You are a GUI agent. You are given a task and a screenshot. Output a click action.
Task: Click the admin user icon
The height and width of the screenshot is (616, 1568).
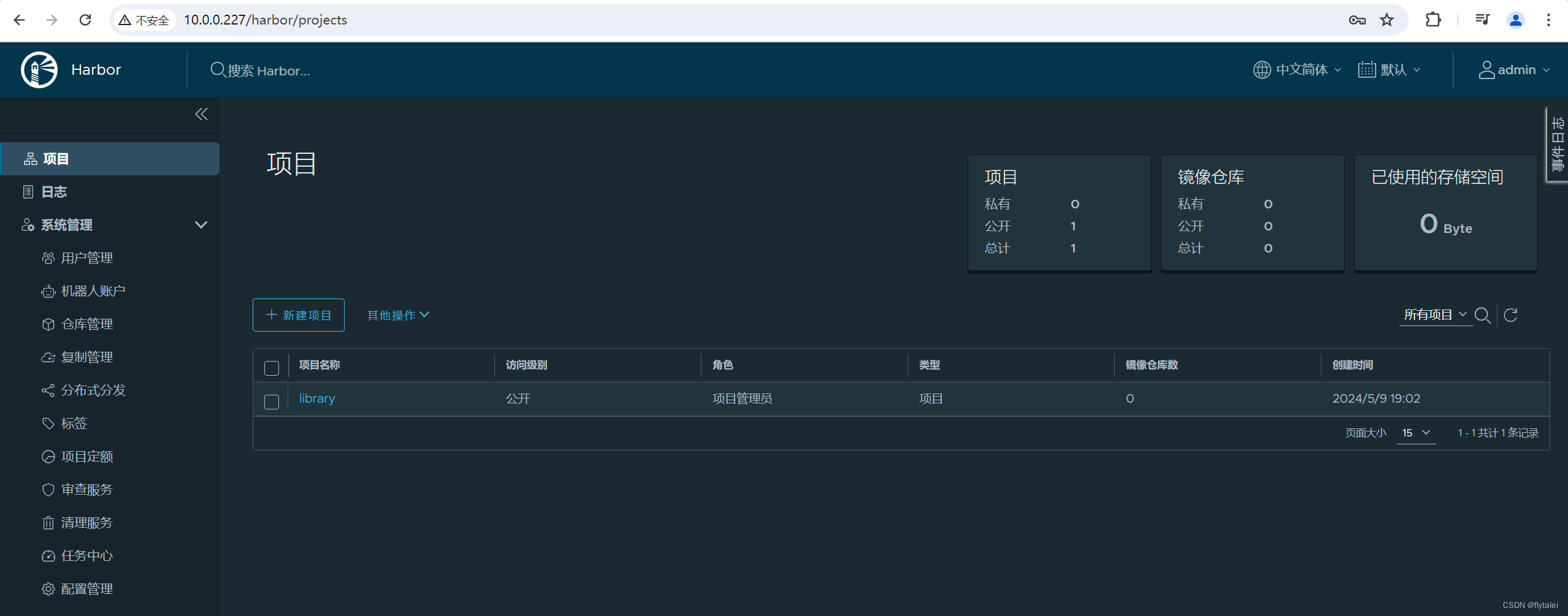(1486, 70)
